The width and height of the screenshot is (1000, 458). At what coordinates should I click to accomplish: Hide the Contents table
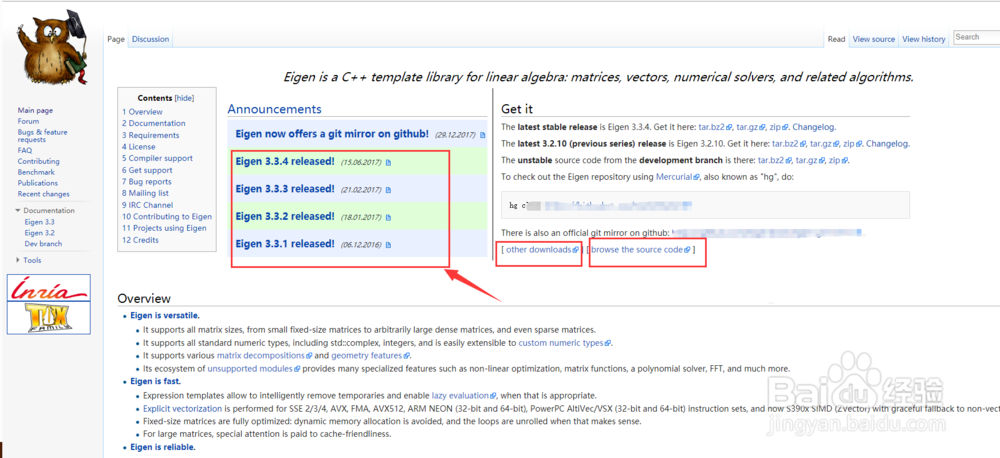(184, 98)
